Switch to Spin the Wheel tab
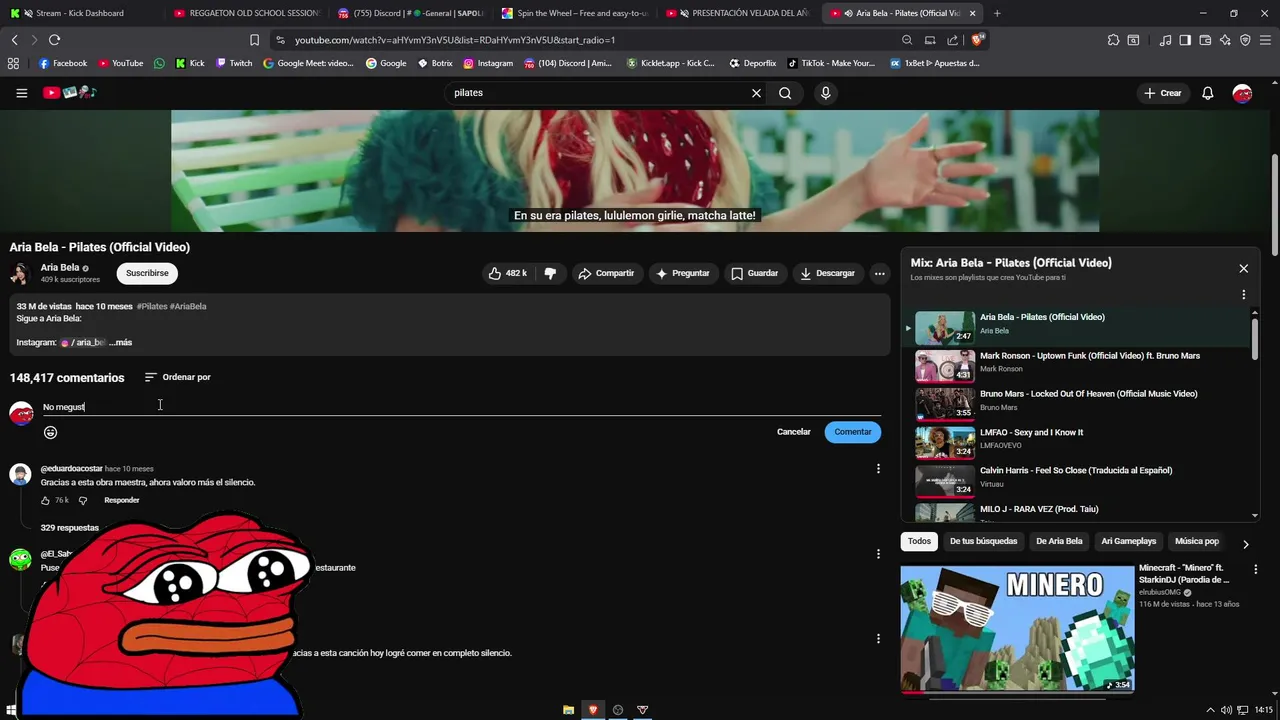This screenshot has height=720, width=1280. [574, 13]
